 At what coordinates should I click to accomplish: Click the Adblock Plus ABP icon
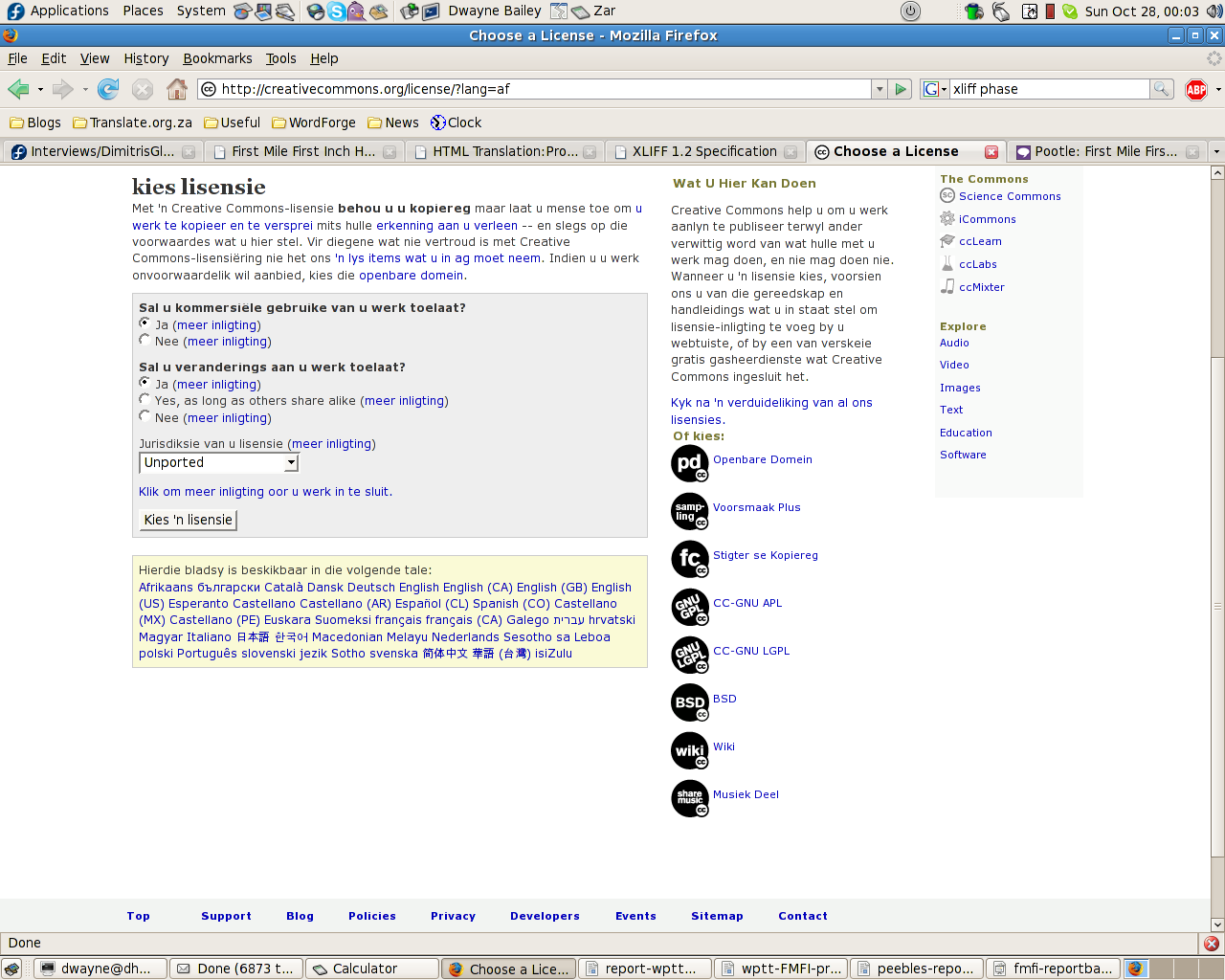(x=1196, y=89)
